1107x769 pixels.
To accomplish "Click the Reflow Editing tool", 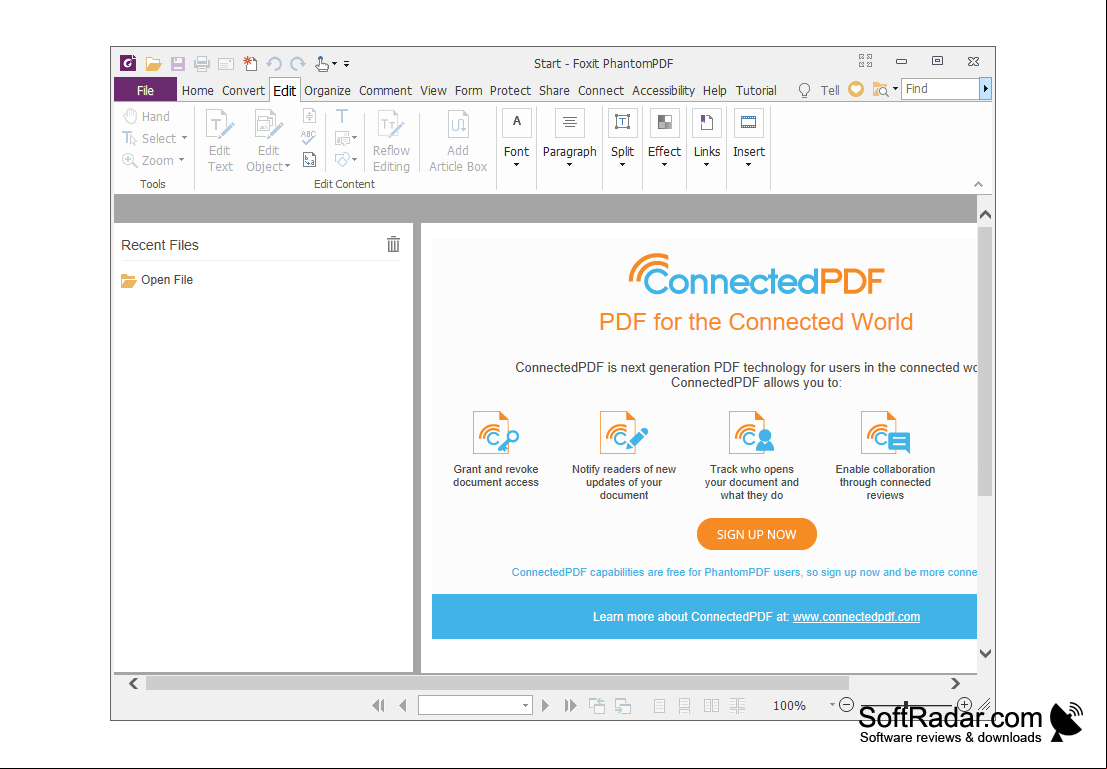I will coord(391,141).
